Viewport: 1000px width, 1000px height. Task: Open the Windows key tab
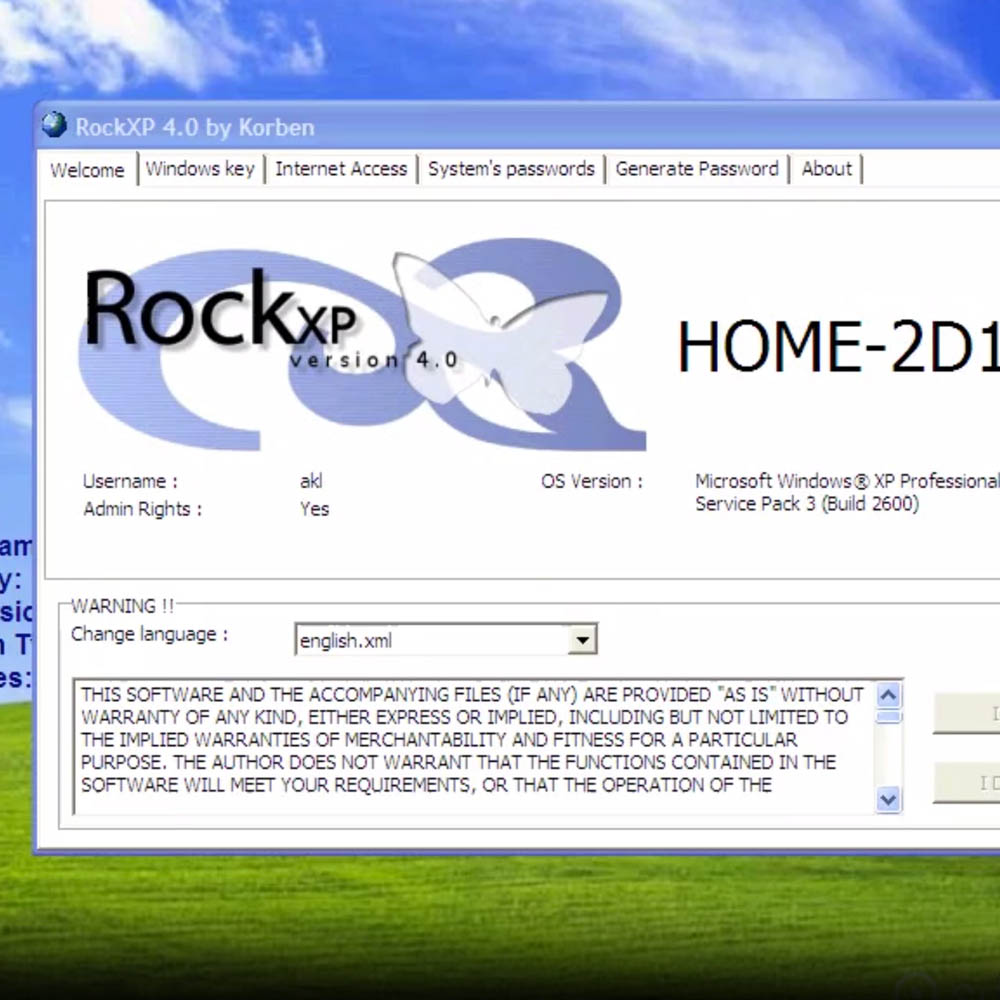click(200, 169)
